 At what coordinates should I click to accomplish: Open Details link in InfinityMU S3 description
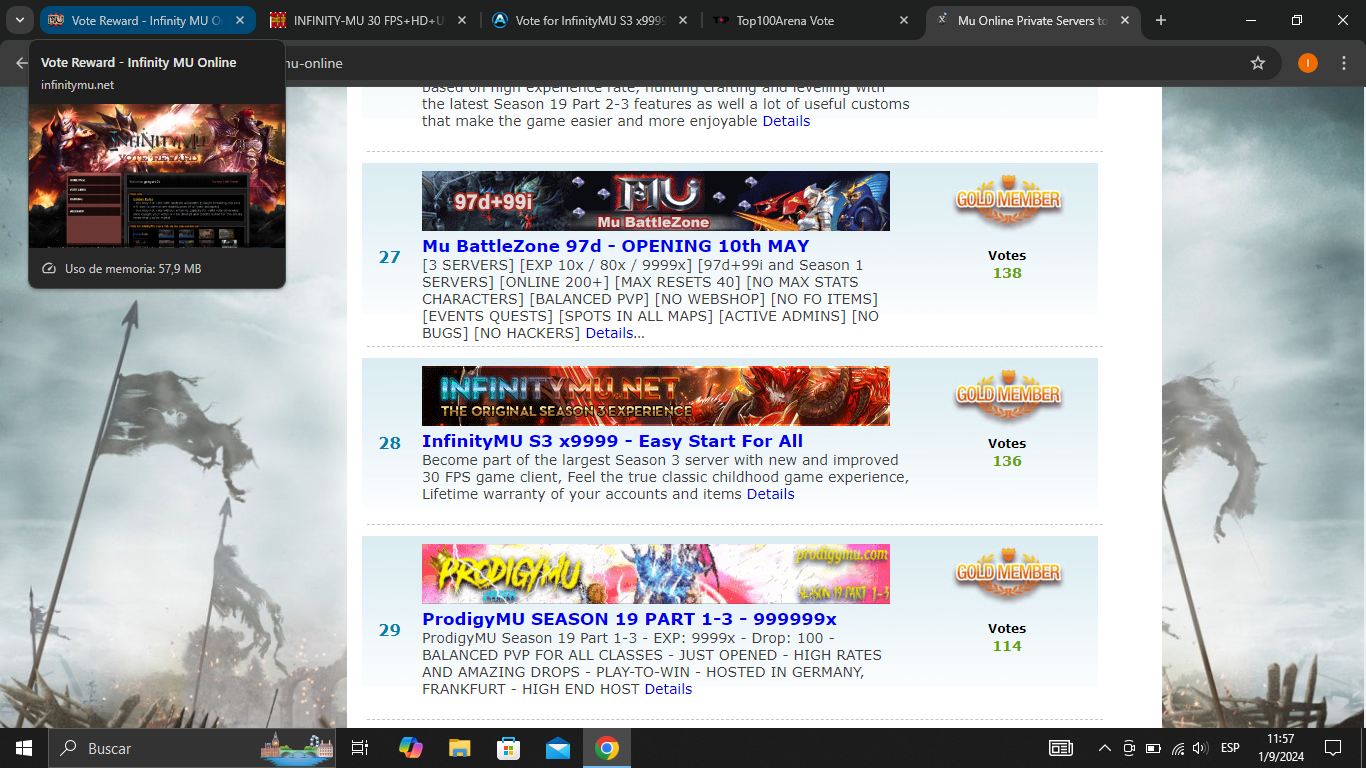tap(771, 494)
